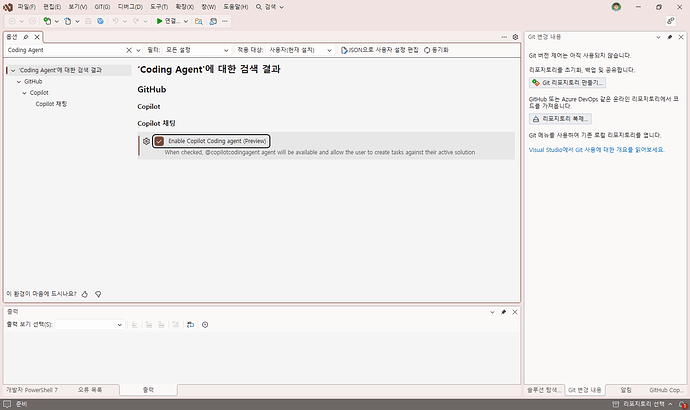Clear the Coding Agent search box
The image size is (690, 410).
coord(129,50)
